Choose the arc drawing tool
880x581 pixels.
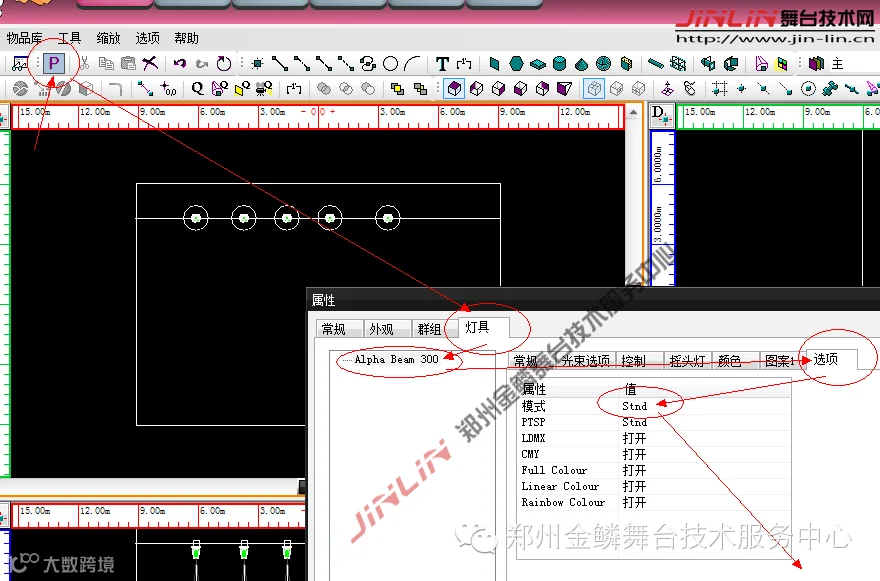(412, 64)
